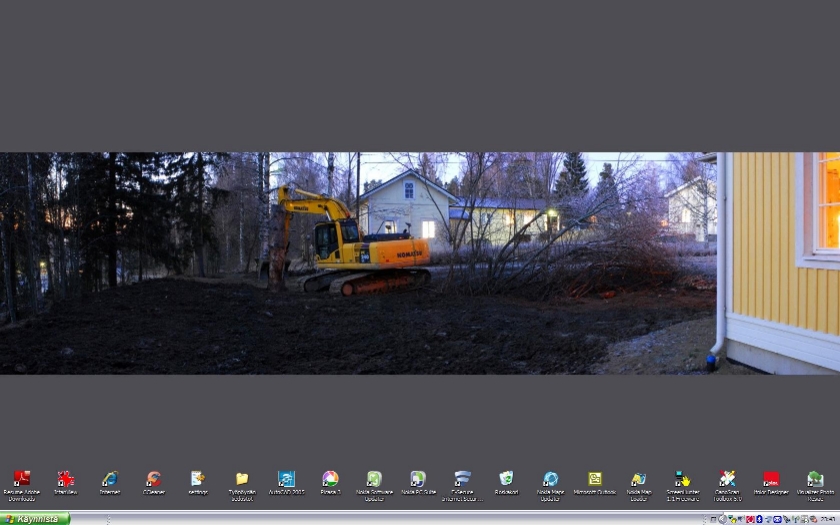
Task: Select the Microsoft Outlook desktop icon
Action: tap(595, 479)
